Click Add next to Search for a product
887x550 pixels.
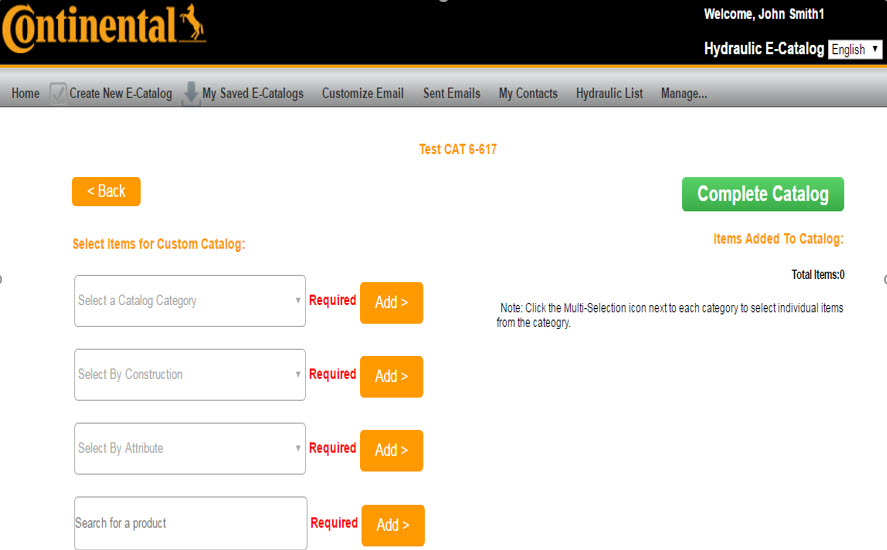(x=392, y=525)
